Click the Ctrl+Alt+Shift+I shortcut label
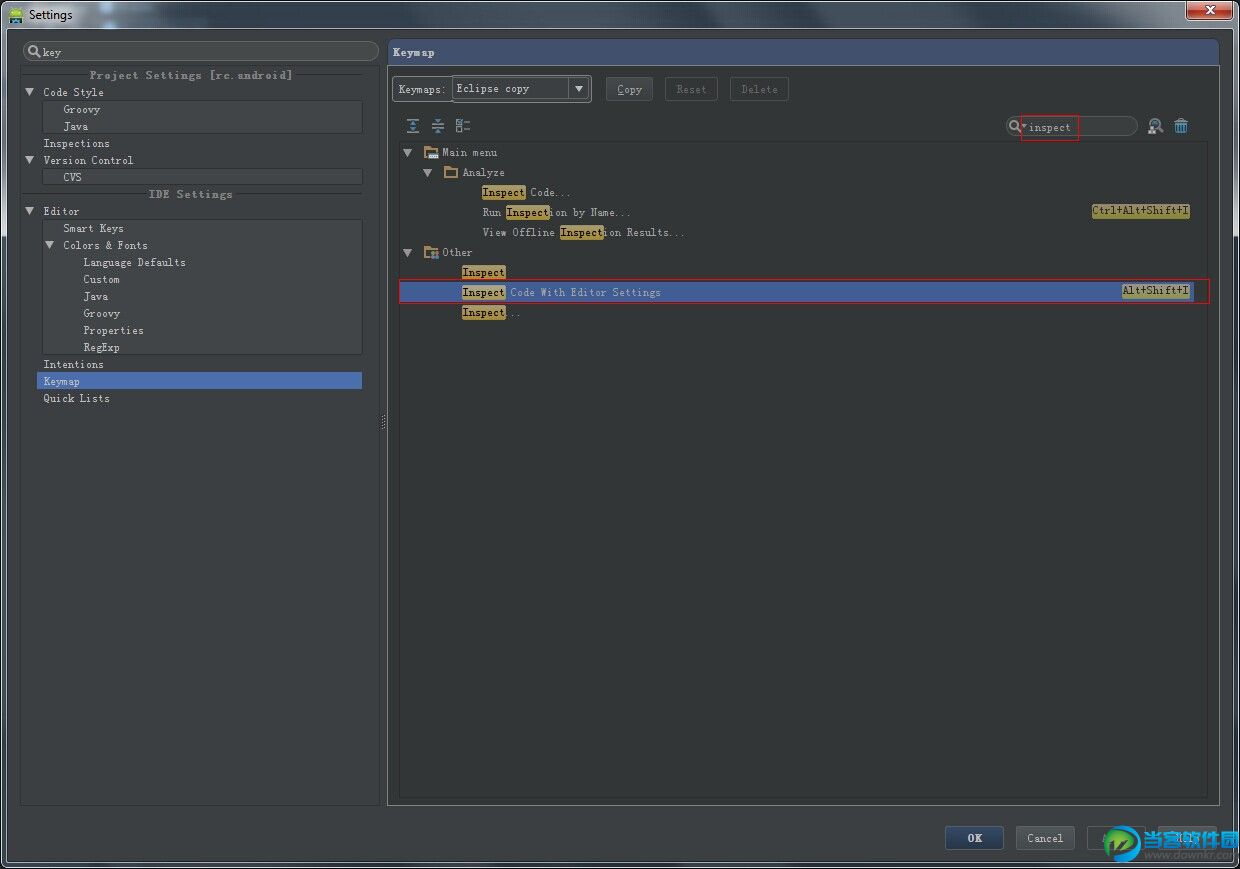Image resolution: width=1240 pixels, height=869 pixels. point(1141,211)
